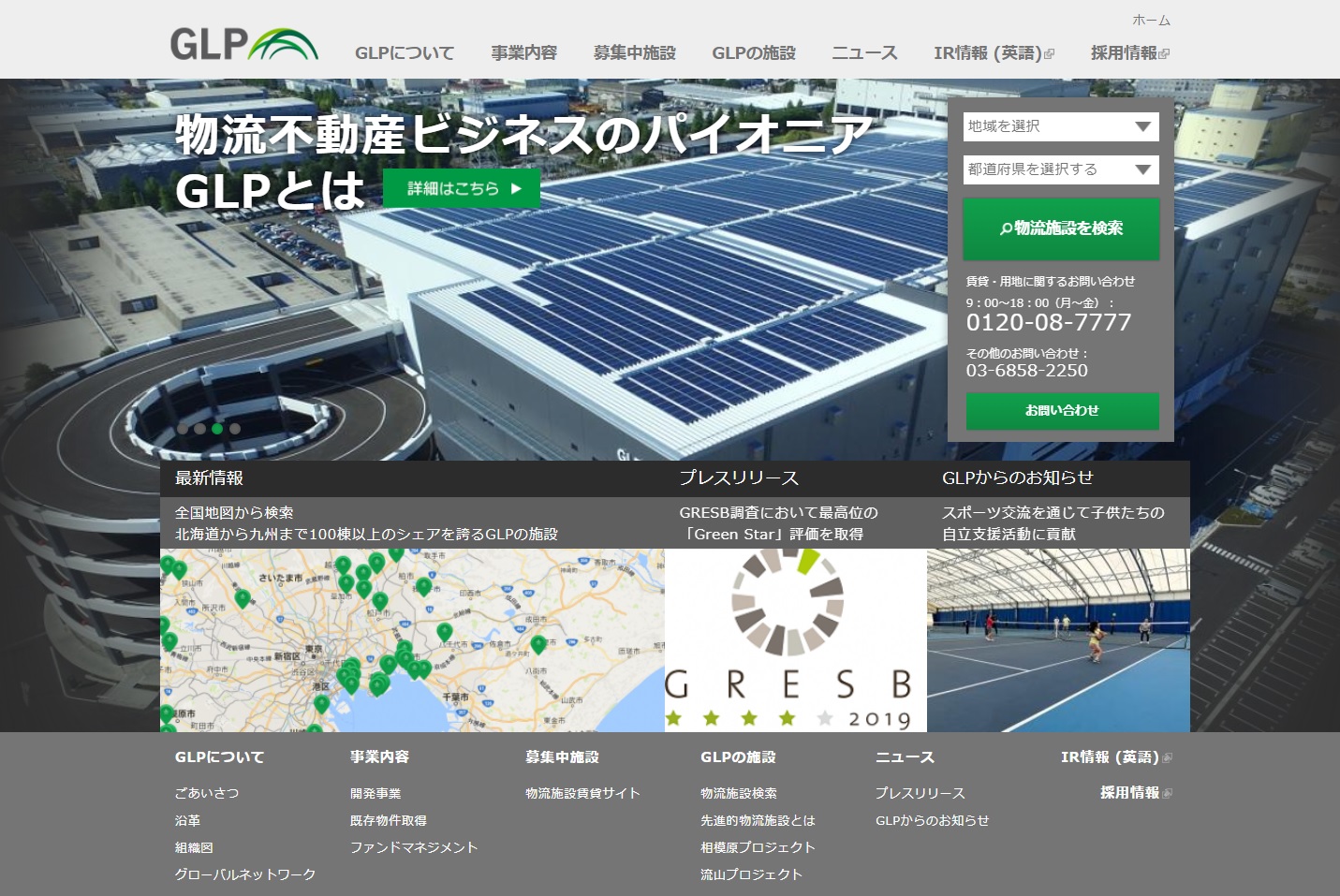Click the お問い合わせ green button
Screen dimensions: 1340x896
click(x=1062, y=411)
